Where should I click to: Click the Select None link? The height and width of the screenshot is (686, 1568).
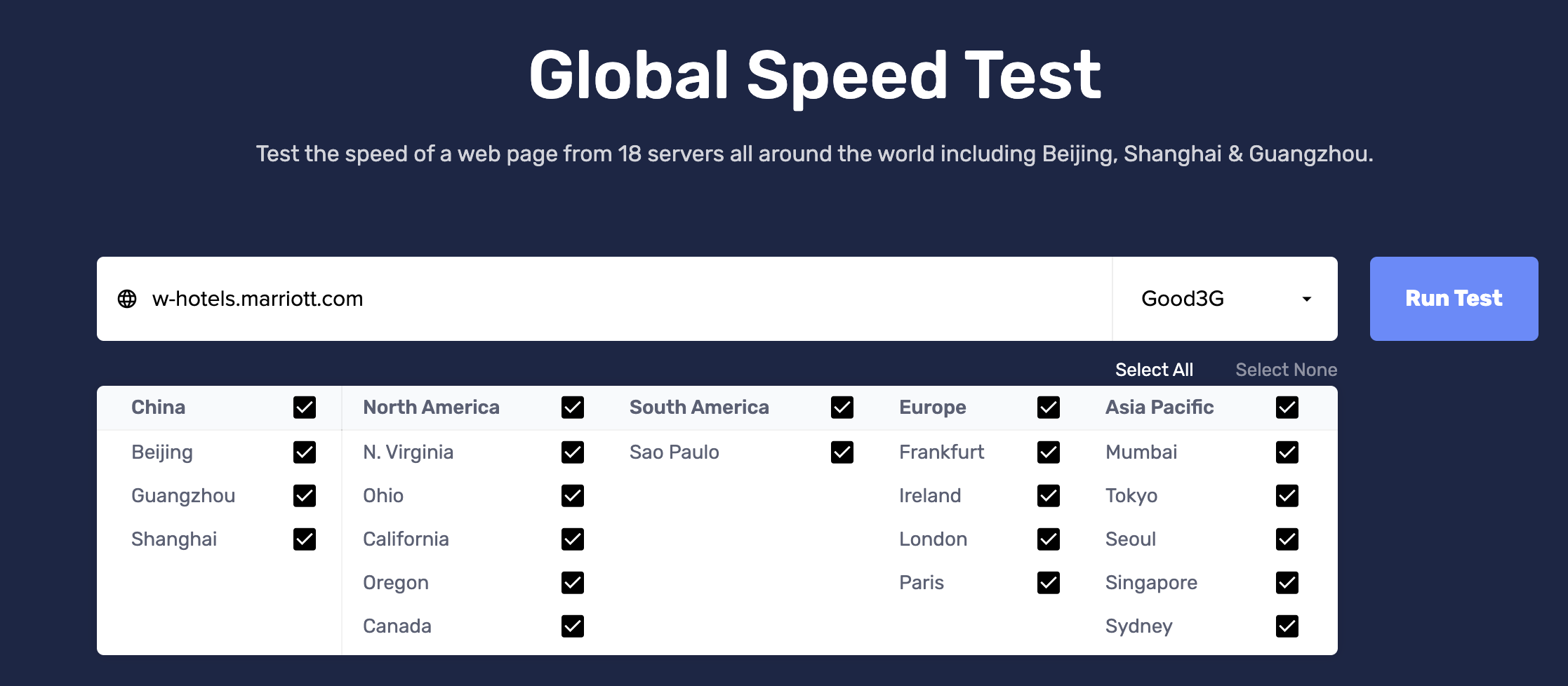(1286, 370)
